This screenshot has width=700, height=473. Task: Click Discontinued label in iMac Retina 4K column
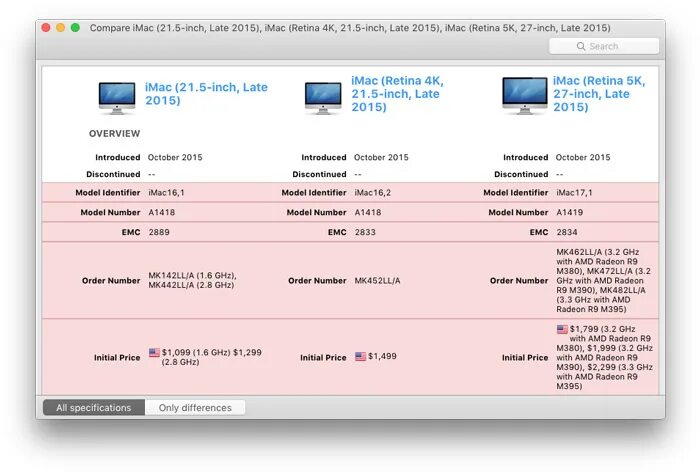pyautogui.click(x=319, y=174)
